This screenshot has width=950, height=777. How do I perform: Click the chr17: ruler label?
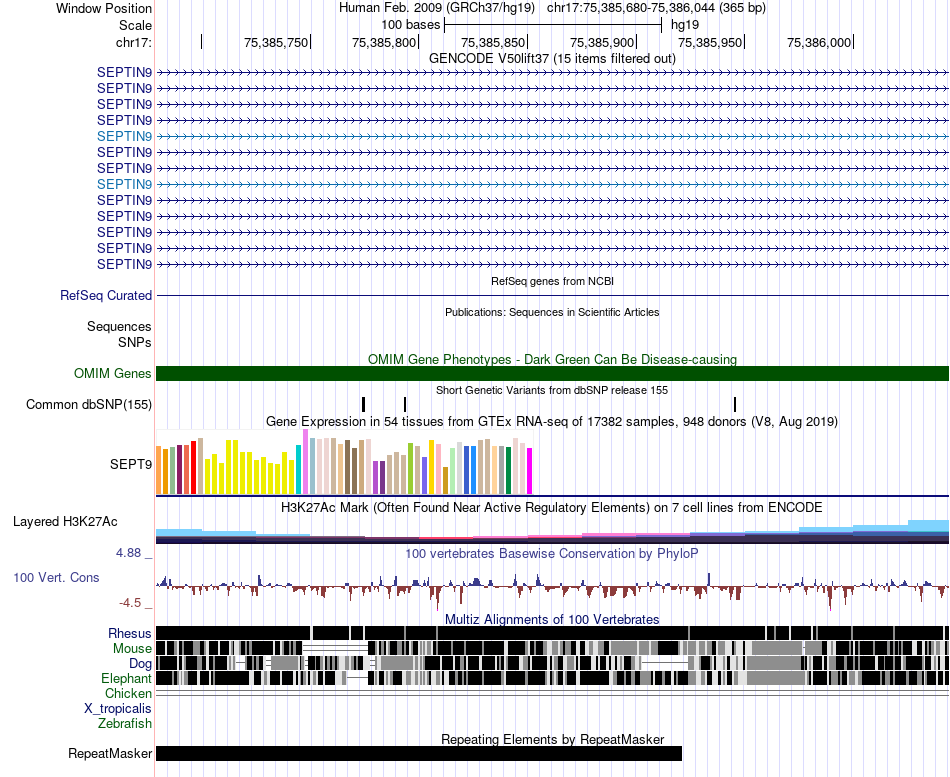tap(133, 42)
